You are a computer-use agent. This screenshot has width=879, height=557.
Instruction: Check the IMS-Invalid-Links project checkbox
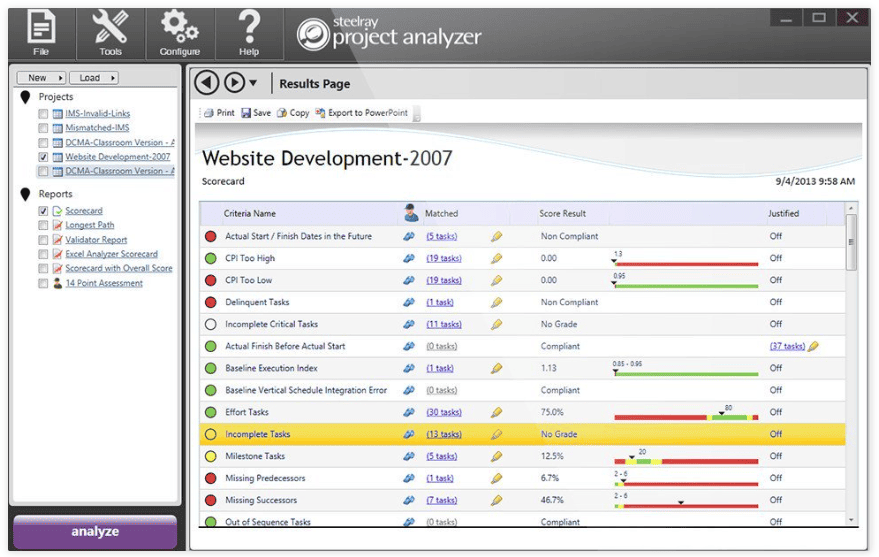point(43,114)
